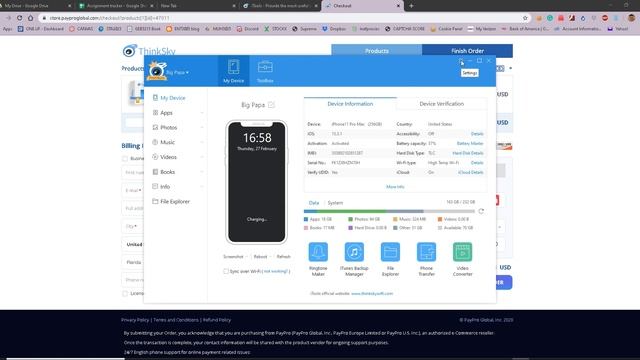Click Apps storage legend swatch
Viewport: 640px width, 360px height.
(x=306, y=219)
